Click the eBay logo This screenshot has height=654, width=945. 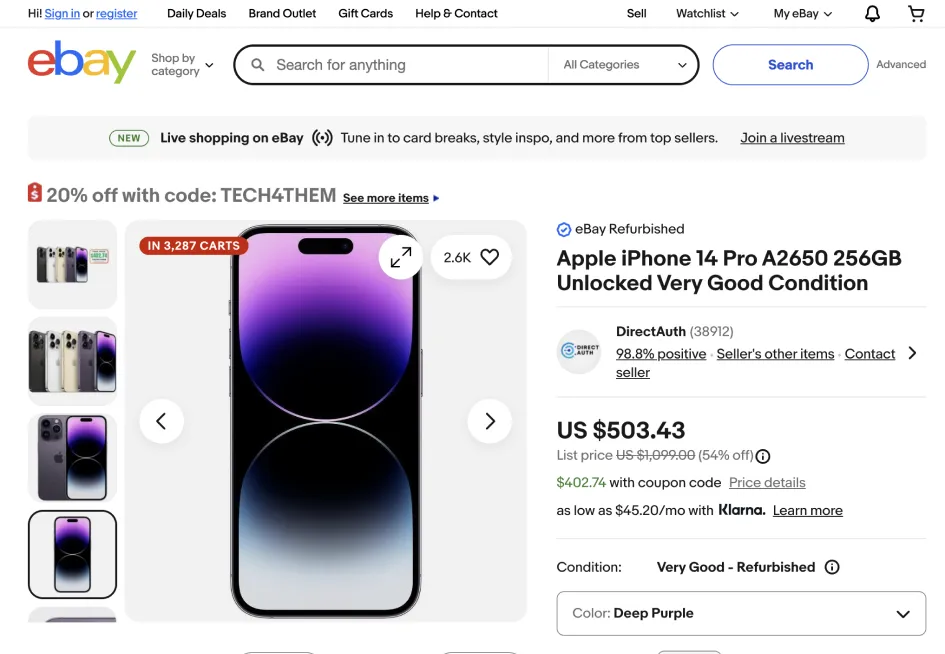click(x=82, y=63)
